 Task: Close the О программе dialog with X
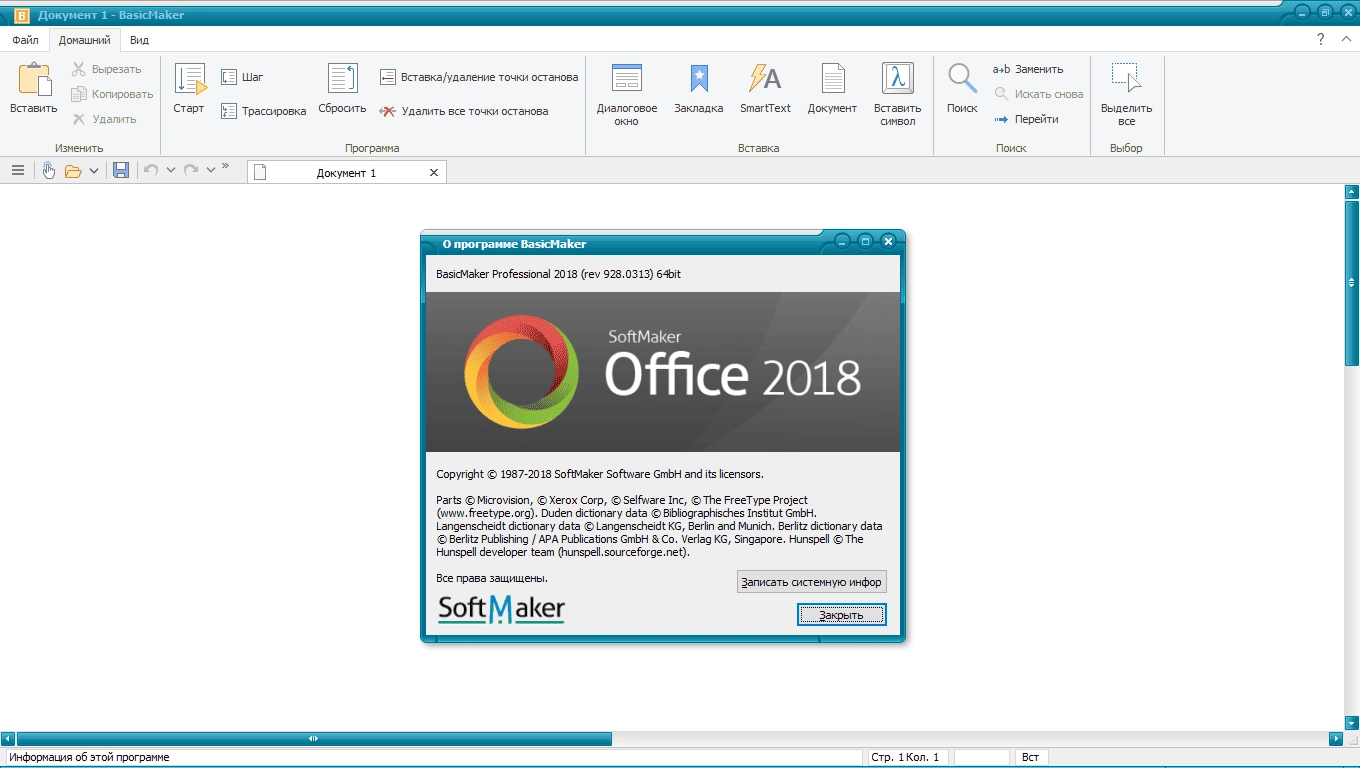888,241
